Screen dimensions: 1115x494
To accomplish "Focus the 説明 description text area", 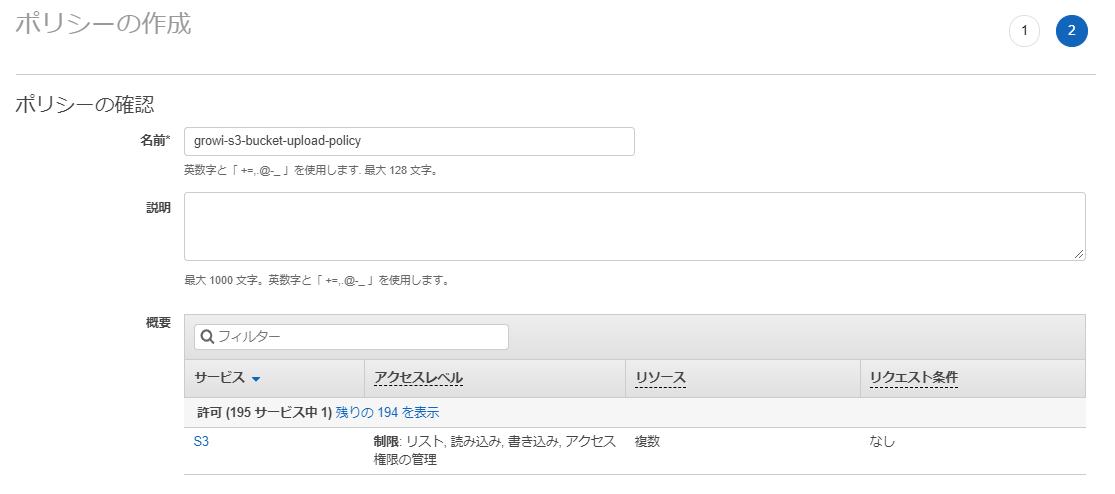I will 634,226.
